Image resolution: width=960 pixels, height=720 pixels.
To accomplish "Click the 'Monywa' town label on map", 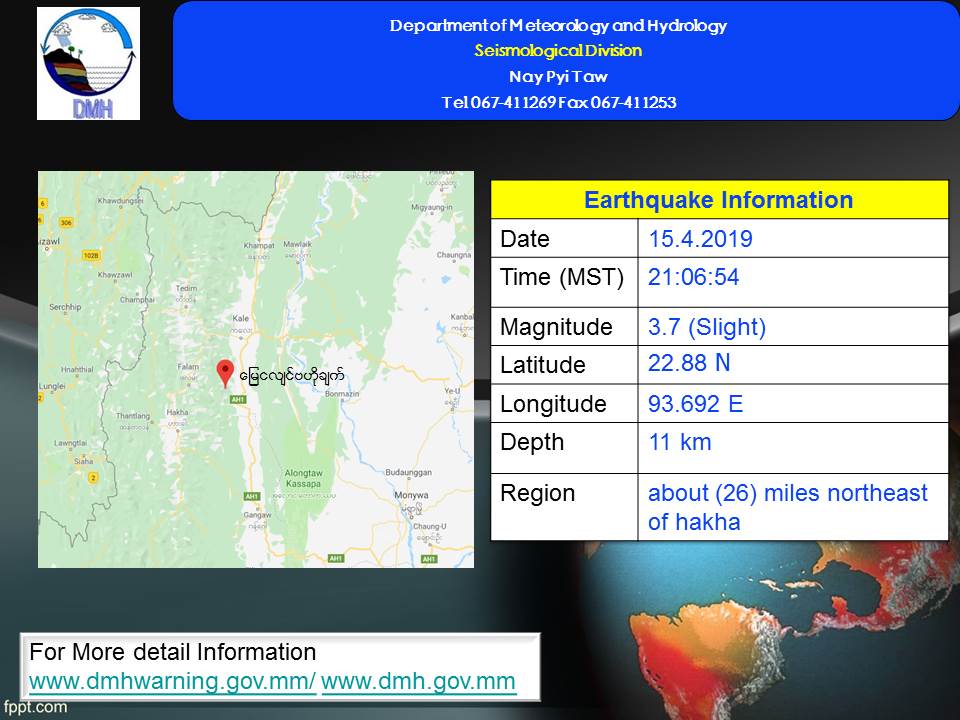I will [411, 495].
